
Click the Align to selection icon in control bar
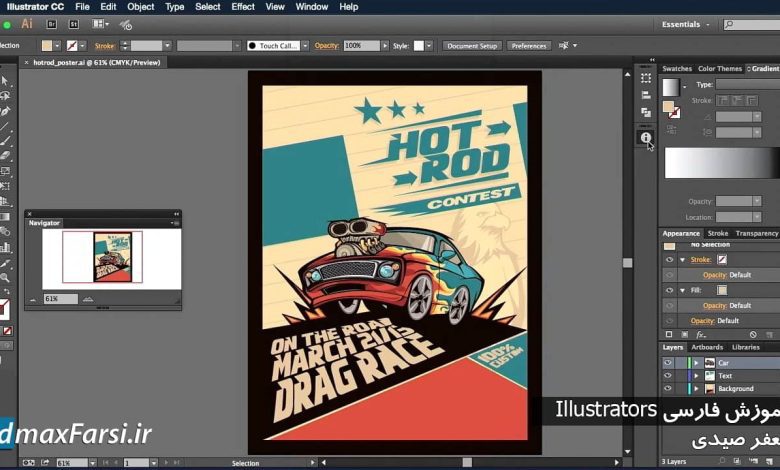point(564,45)
